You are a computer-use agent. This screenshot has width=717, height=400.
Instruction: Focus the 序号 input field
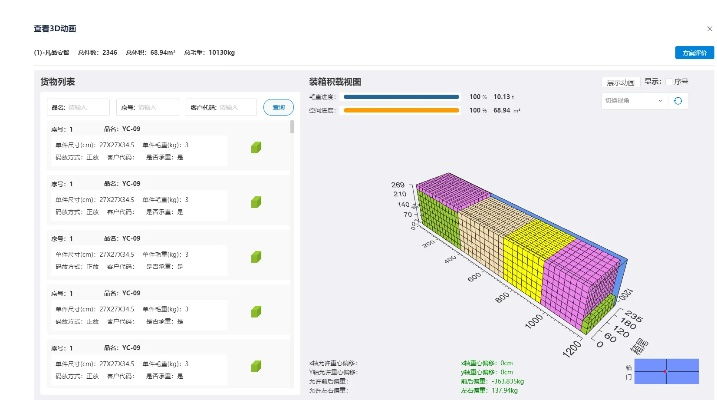tap(150, 107)
